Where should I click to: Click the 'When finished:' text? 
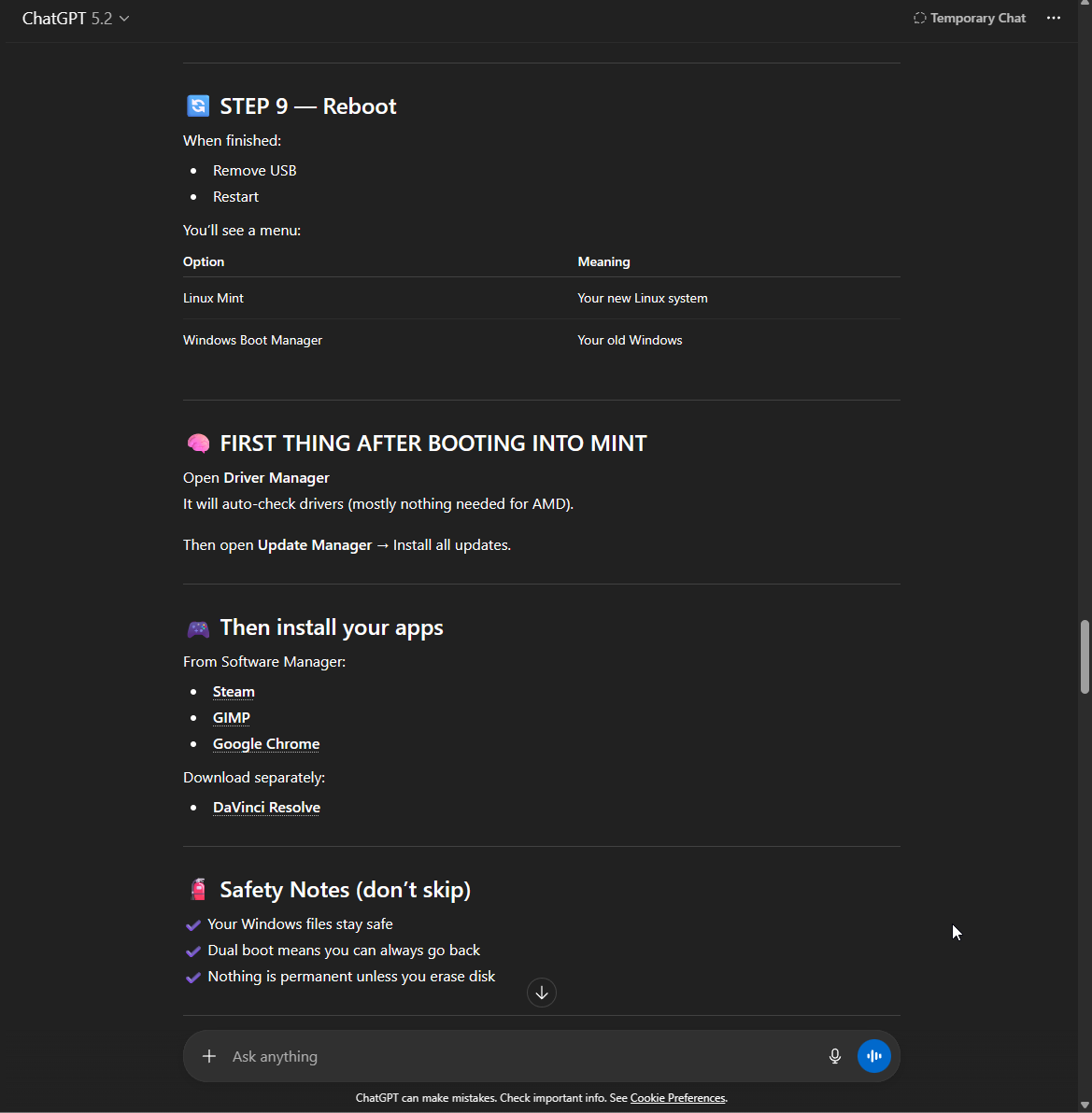tap(233, 141)
